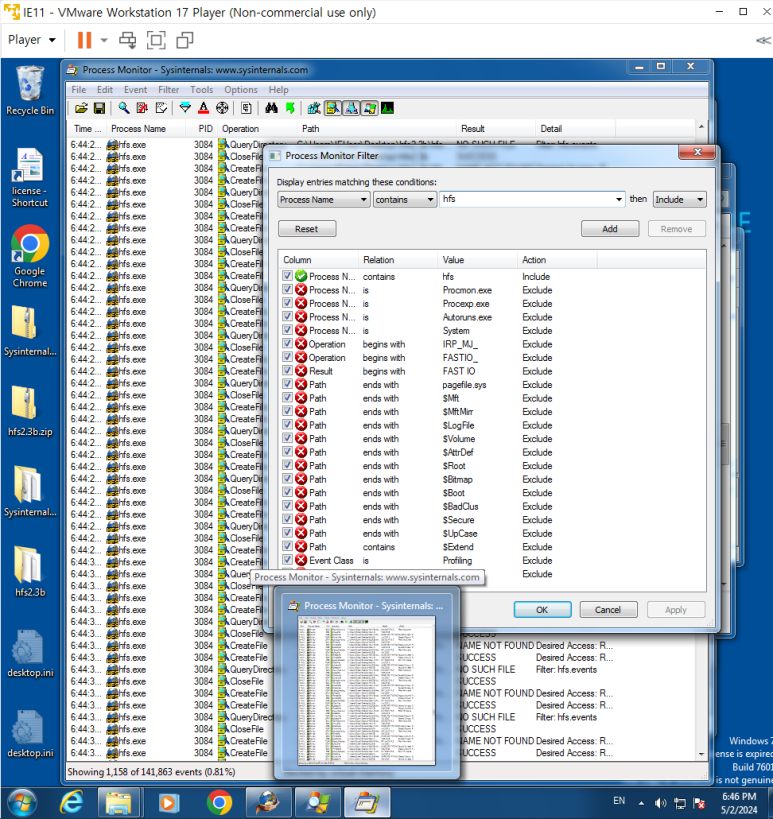773x819 pixels.
Task: Open the Filter menu
Action: 168,90
